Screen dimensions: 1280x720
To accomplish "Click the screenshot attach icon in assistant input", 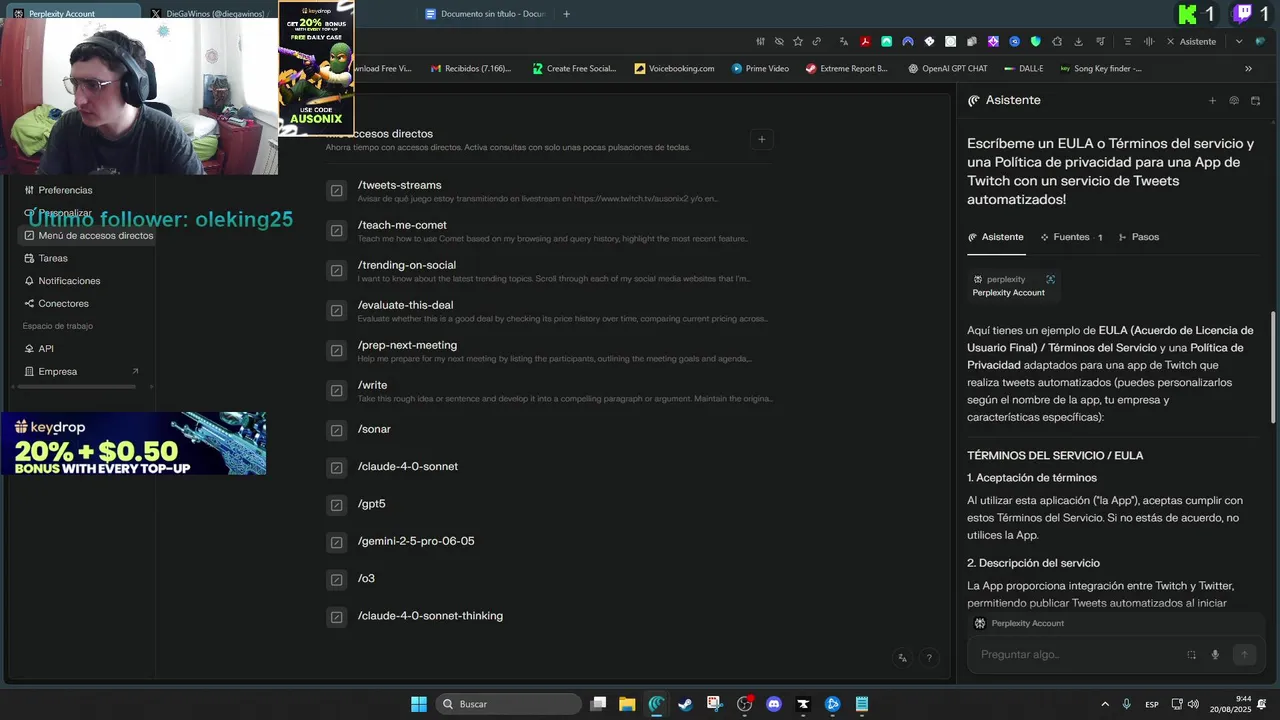I will click(x=1191, y=655).
